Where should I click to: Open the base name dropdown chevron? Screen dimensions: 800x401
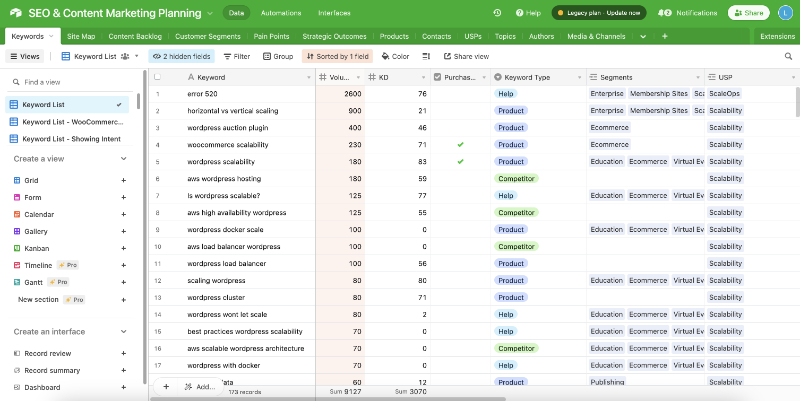210,13
